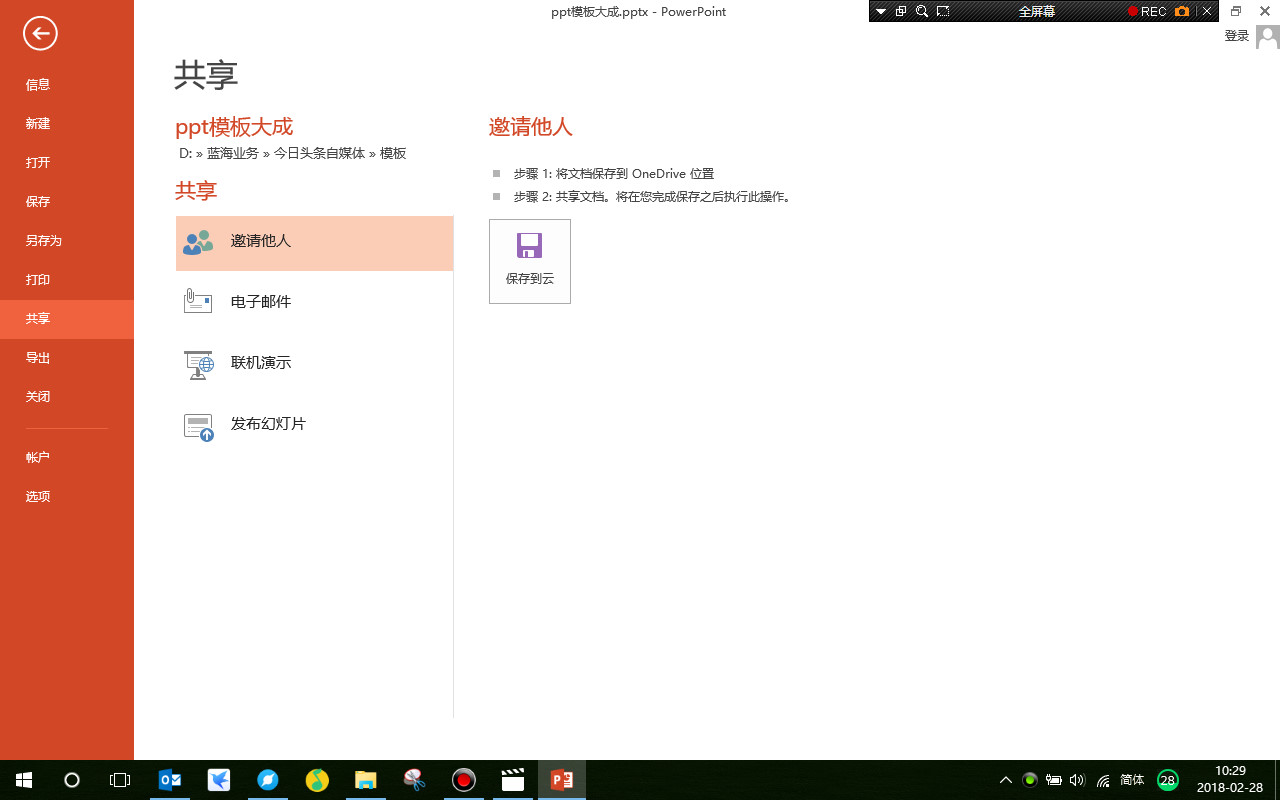
Task: Click the 保存到云 button
Action: click(529, 261)
